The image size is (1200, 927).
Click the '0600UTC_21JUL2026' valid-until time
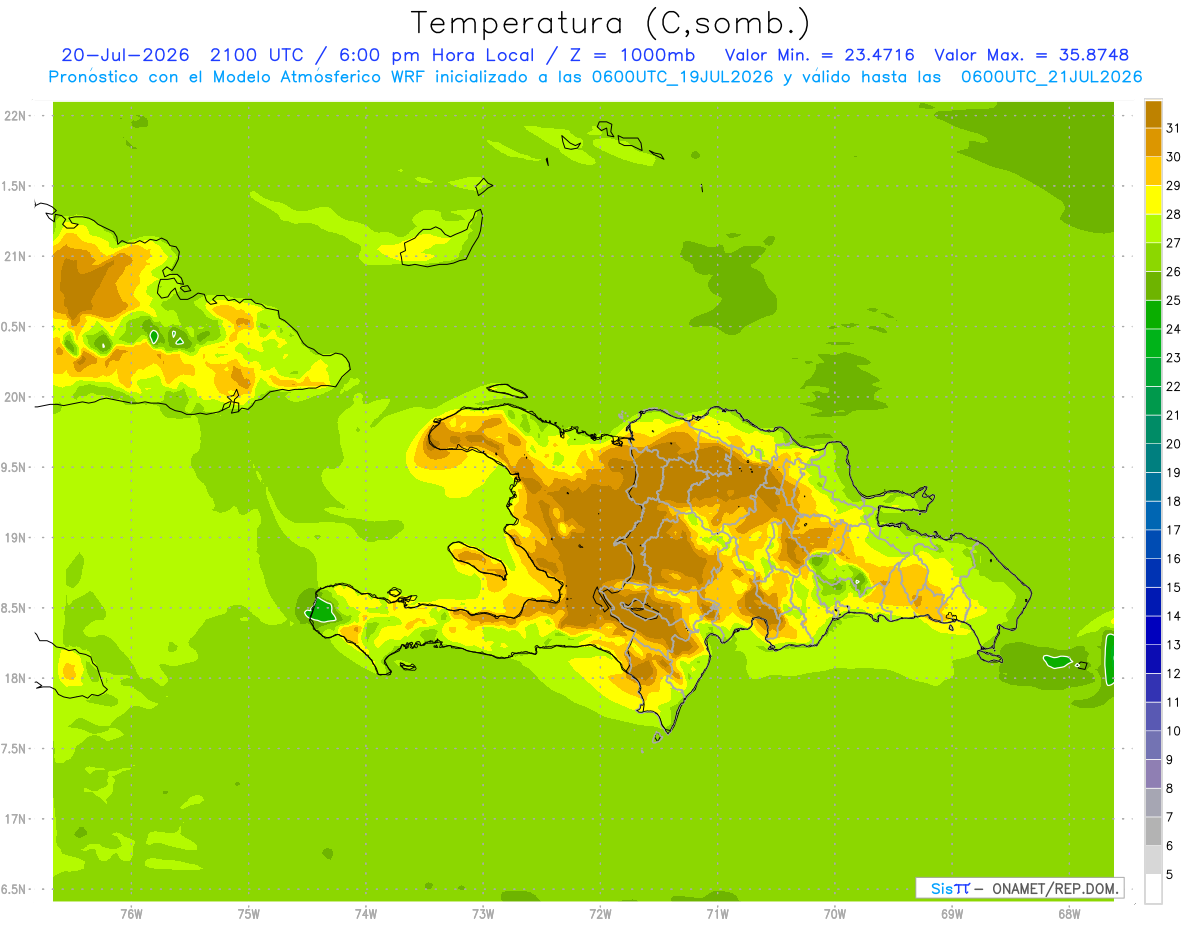click(1051, 77)
